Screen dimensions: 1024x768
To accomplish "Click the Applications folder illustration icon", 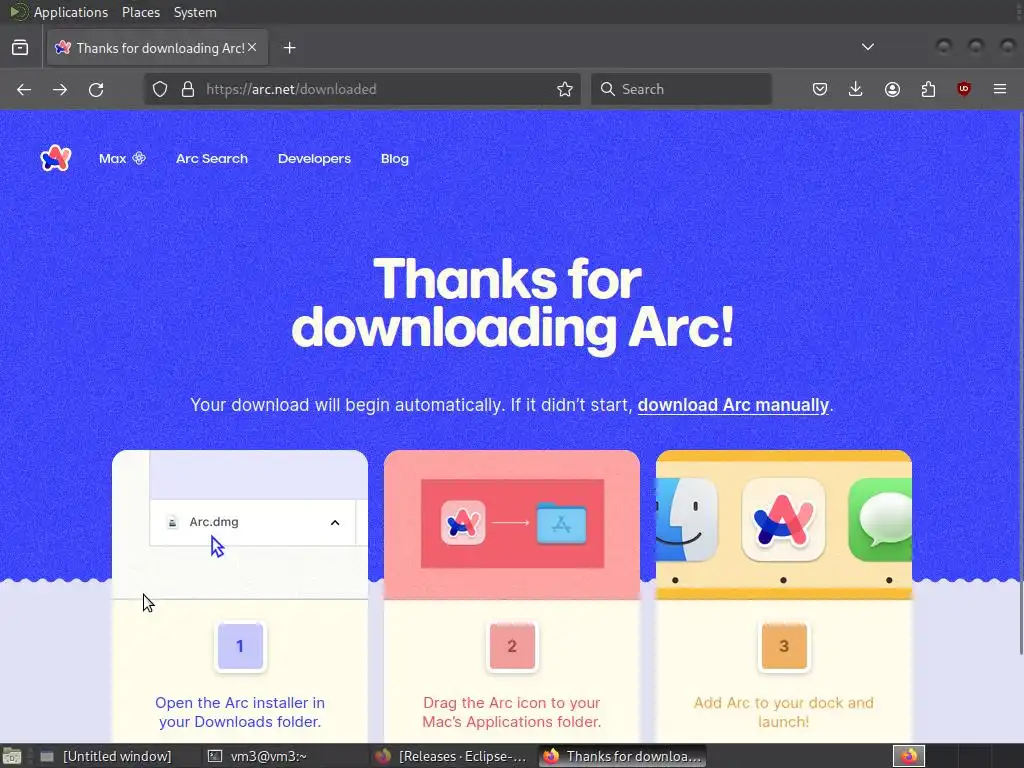I will tap(562, 523).
